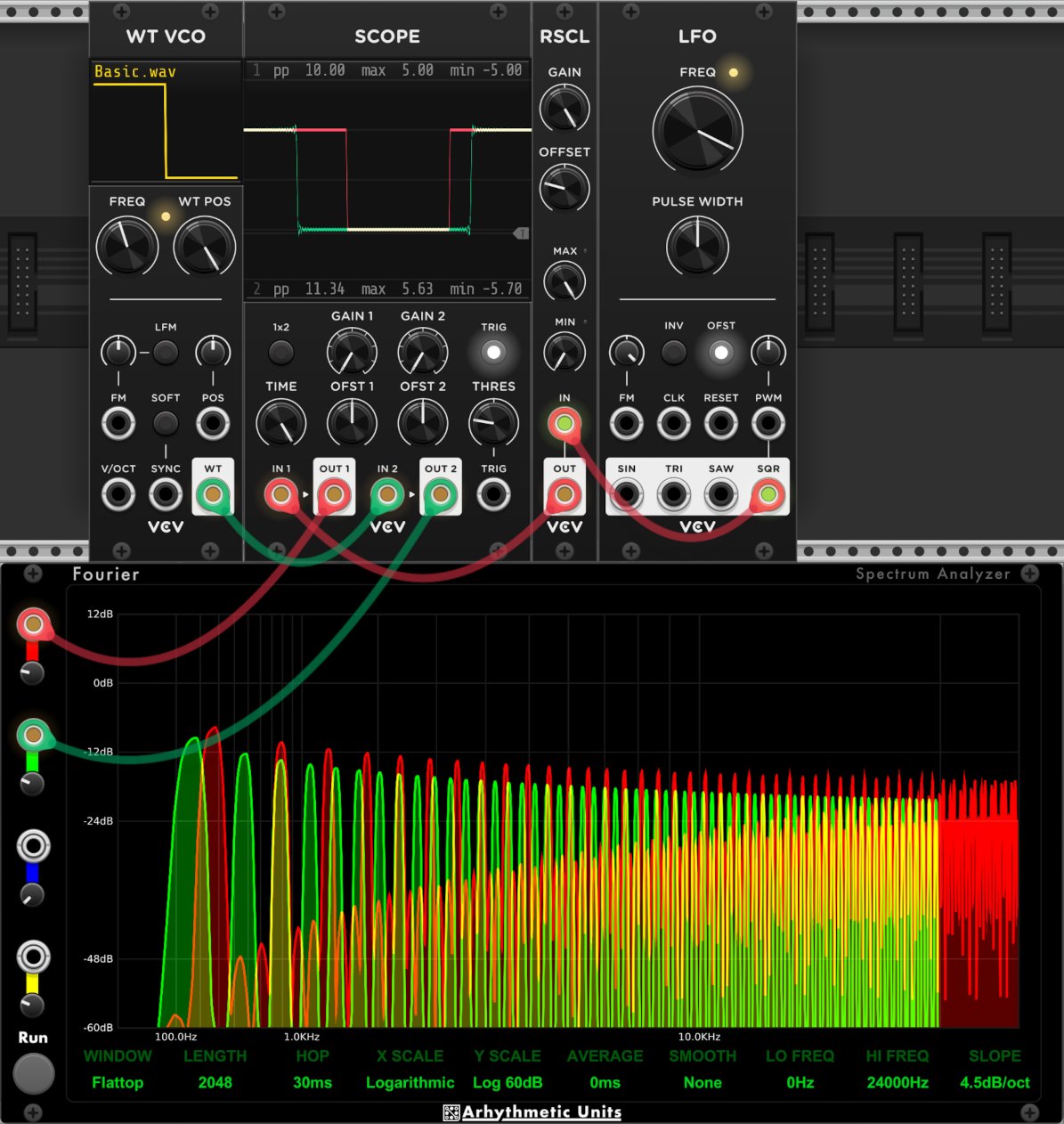Open the WINDOW Flattop setting
Screen dimensions: 1064x1124
tap(118, 1069)
